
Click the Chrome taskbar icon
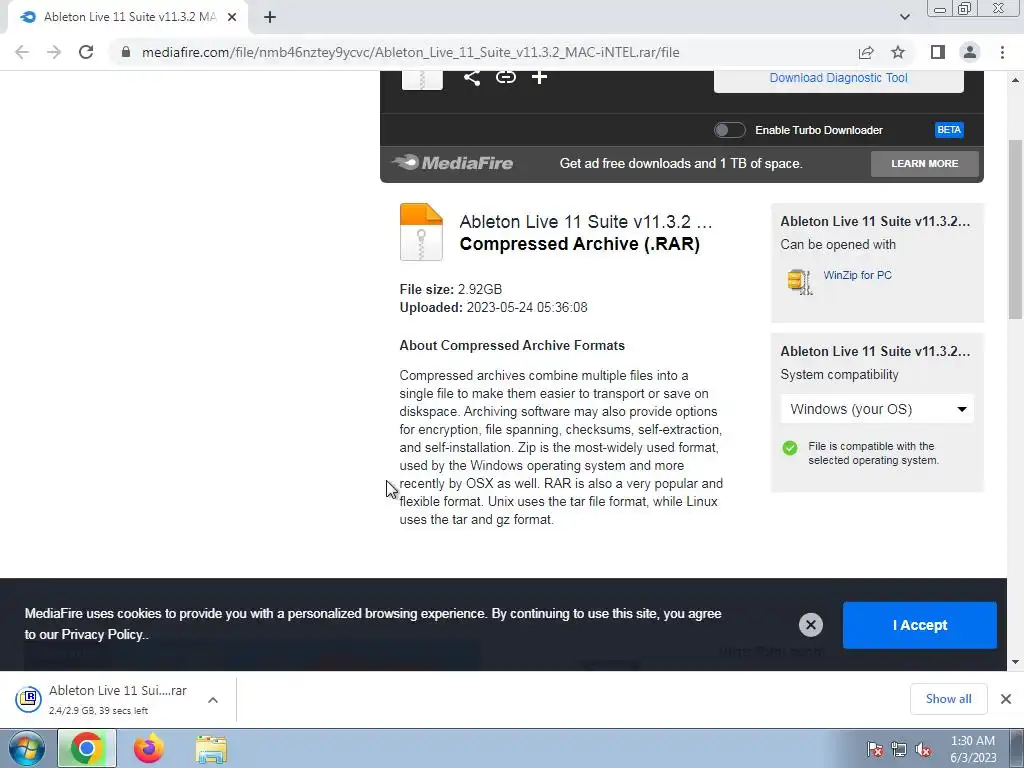pos(87,749)
